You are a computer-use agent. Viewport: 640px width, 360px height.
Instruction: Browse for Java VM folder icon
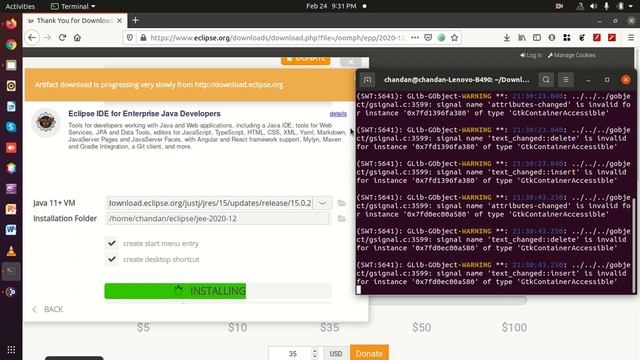[x=342, y=203]
